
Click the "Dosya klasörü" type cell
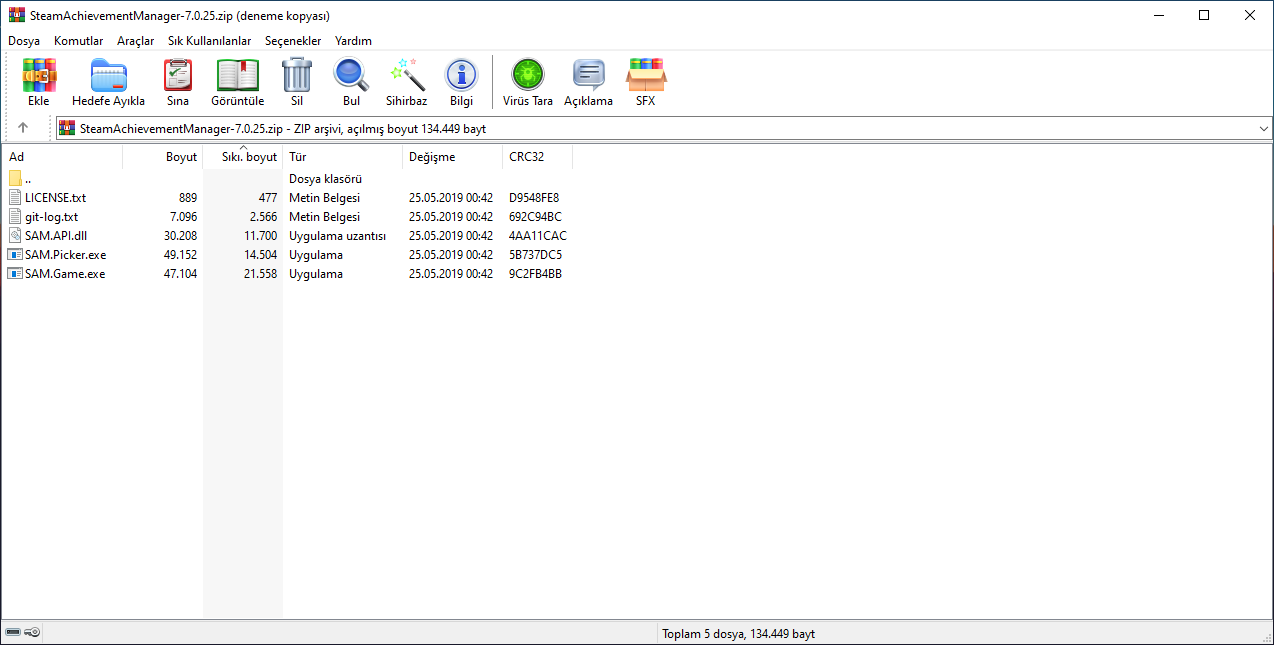[x=325, y=179]
